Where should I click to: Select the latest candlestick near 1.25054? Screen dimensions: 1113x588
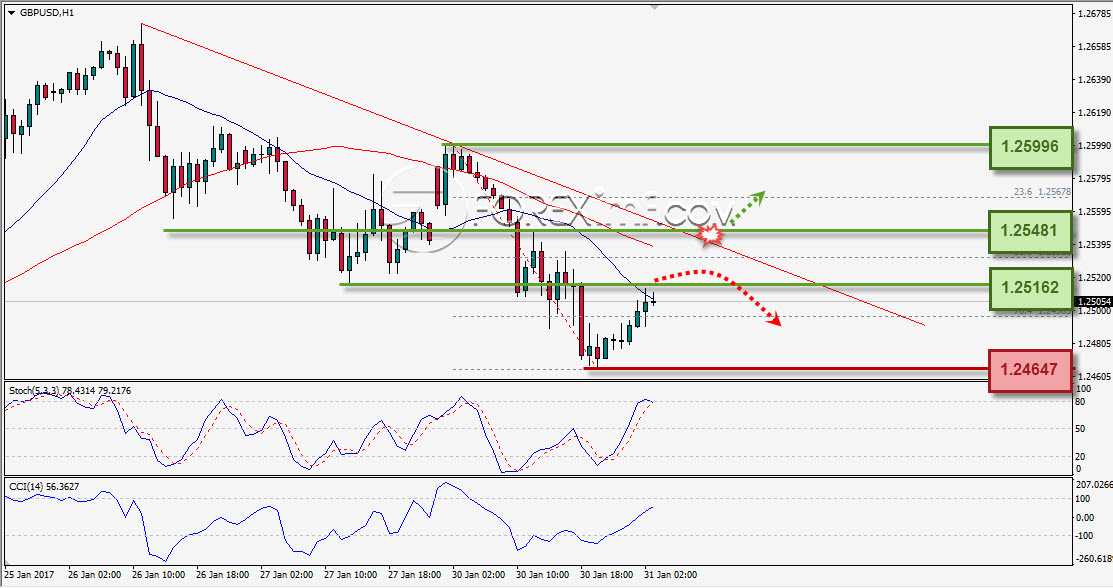coord(653,302)
